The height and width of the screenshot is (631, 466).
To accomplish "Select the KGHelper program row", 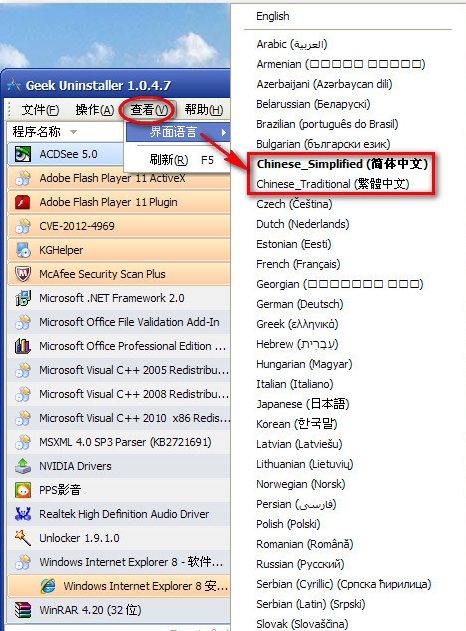I will click(x=119, y=250).
